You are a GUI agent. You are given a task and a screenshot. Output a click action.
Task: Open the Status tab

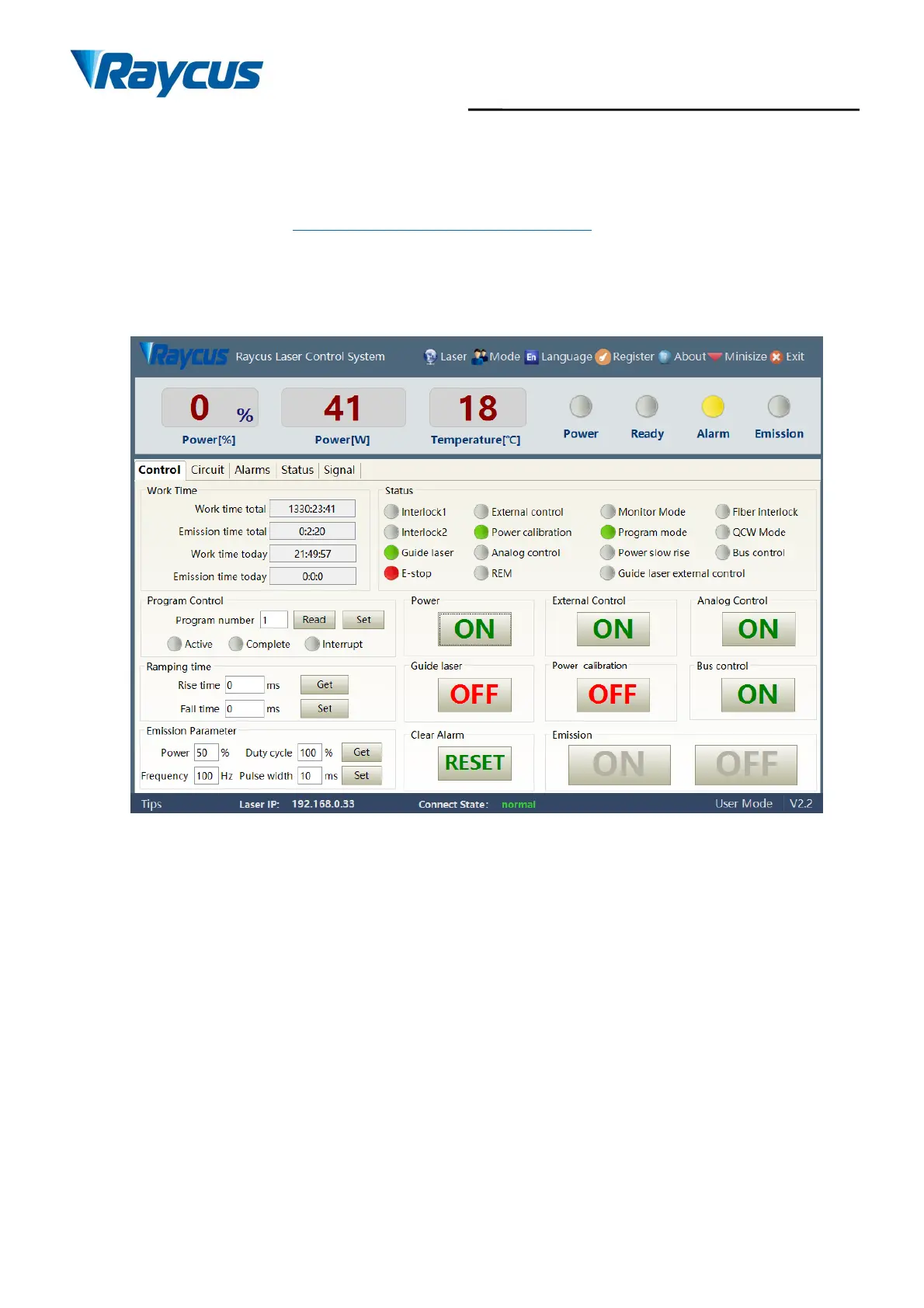click(297, 470)
